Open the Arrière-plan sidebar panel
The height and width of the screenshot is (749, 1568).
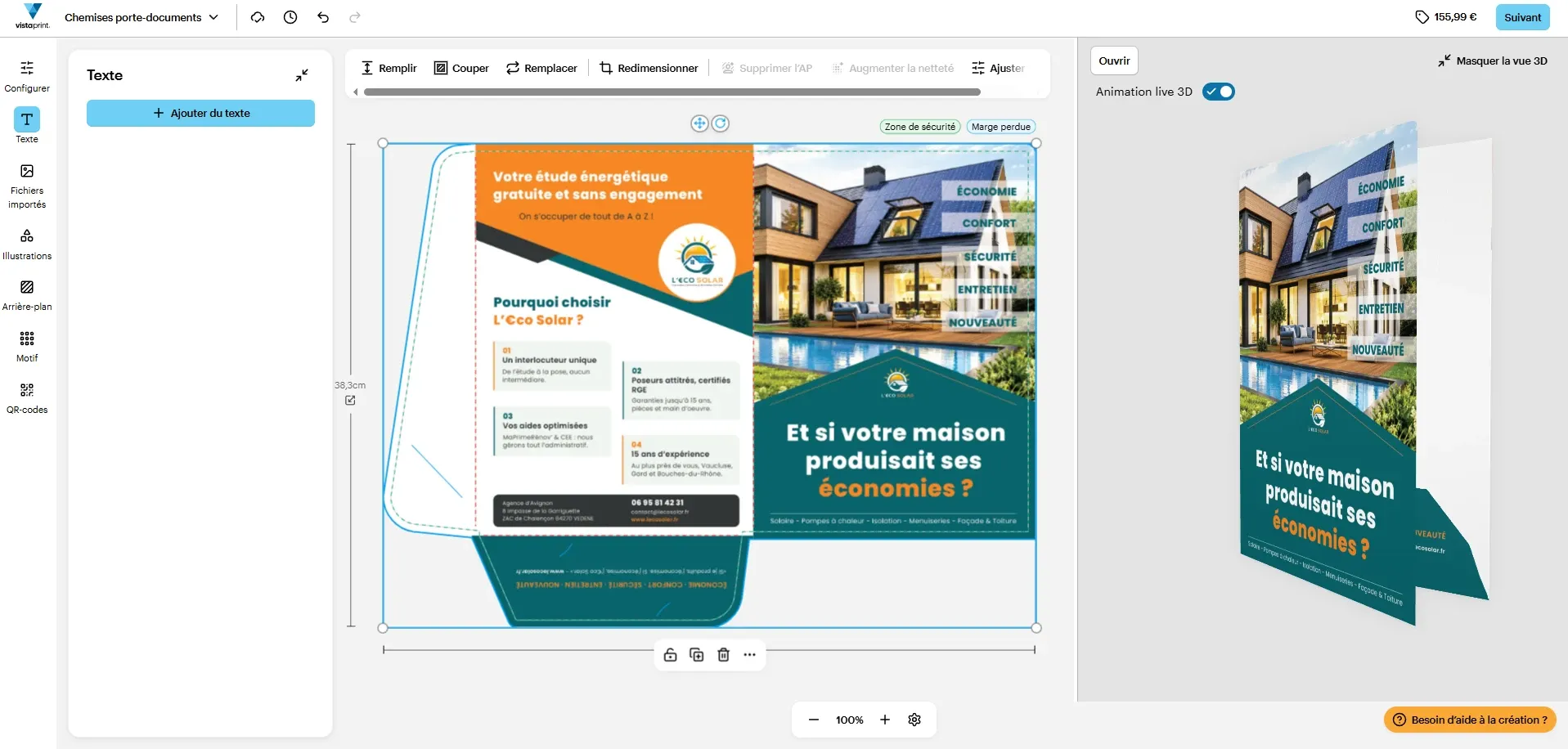[27, 295]
